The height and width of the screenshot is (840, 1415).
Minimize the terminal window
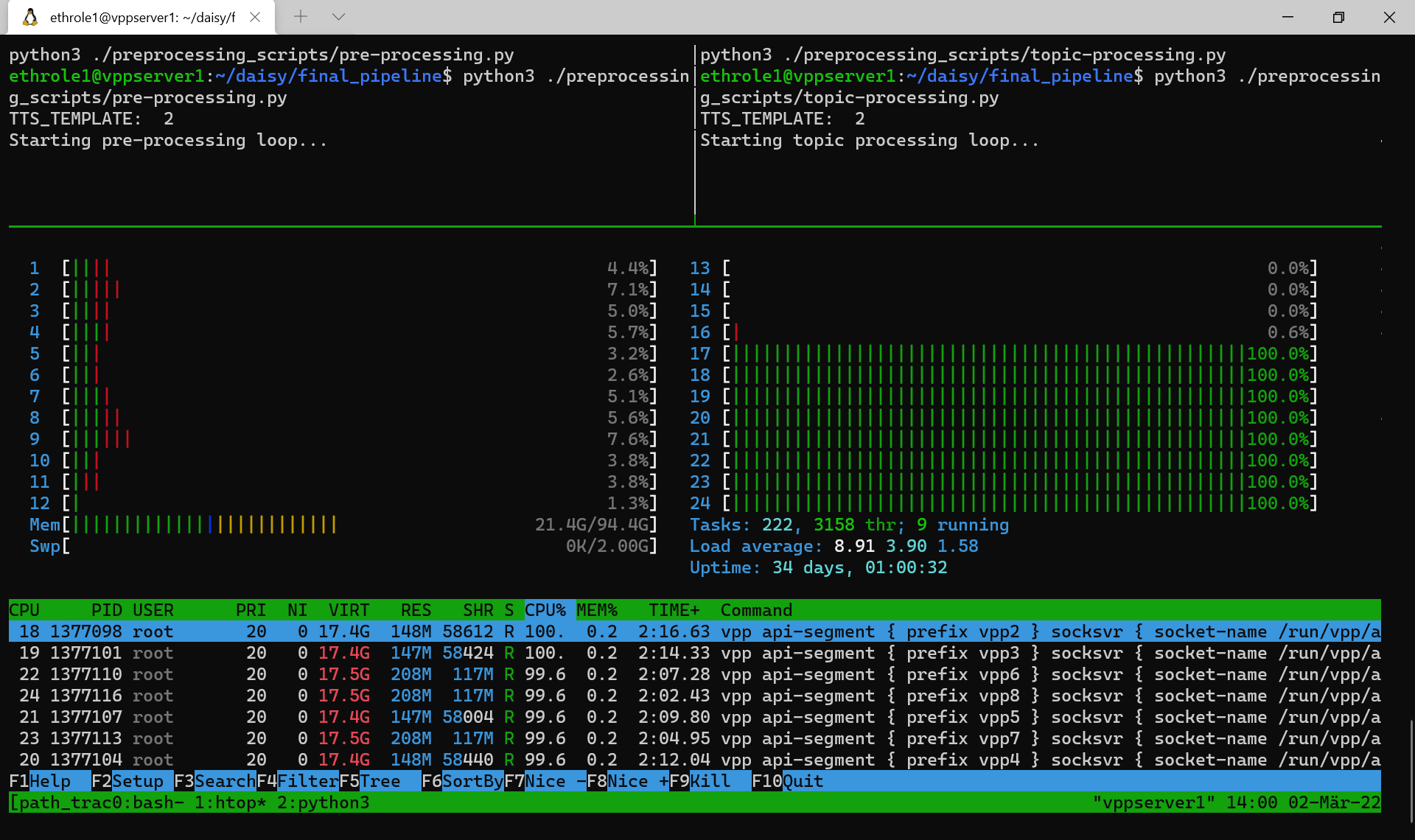1288,17
